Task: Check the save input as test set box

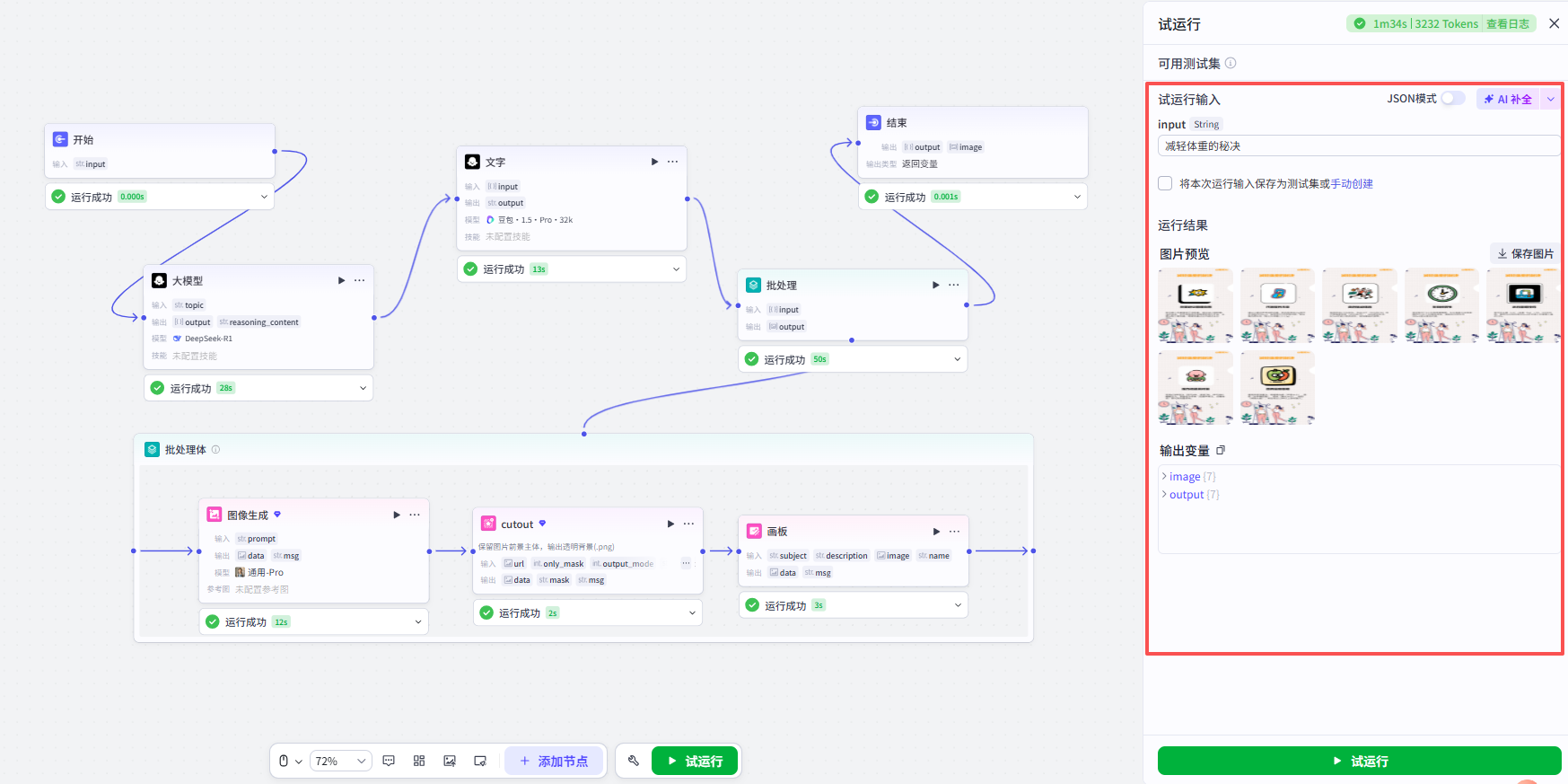Action: (x=1165, y=183)
